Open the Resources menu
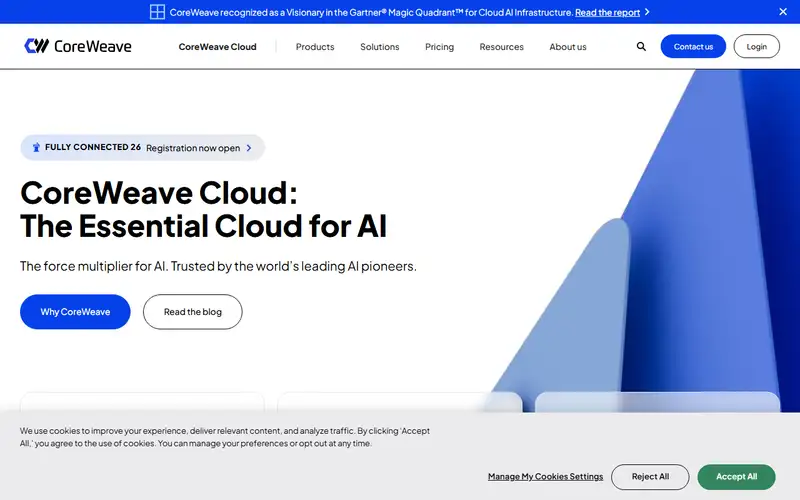Screen dimensions: 800x500 click(502, 47)
